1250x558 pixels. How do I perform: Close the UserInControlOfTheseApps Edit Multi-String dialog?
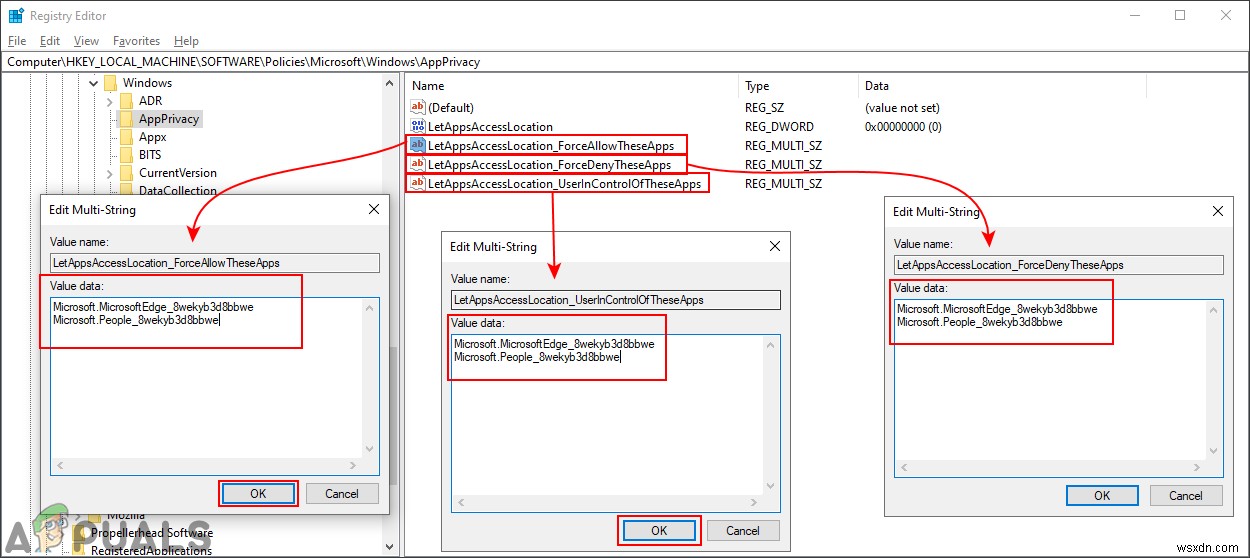(x=775, y=246)
